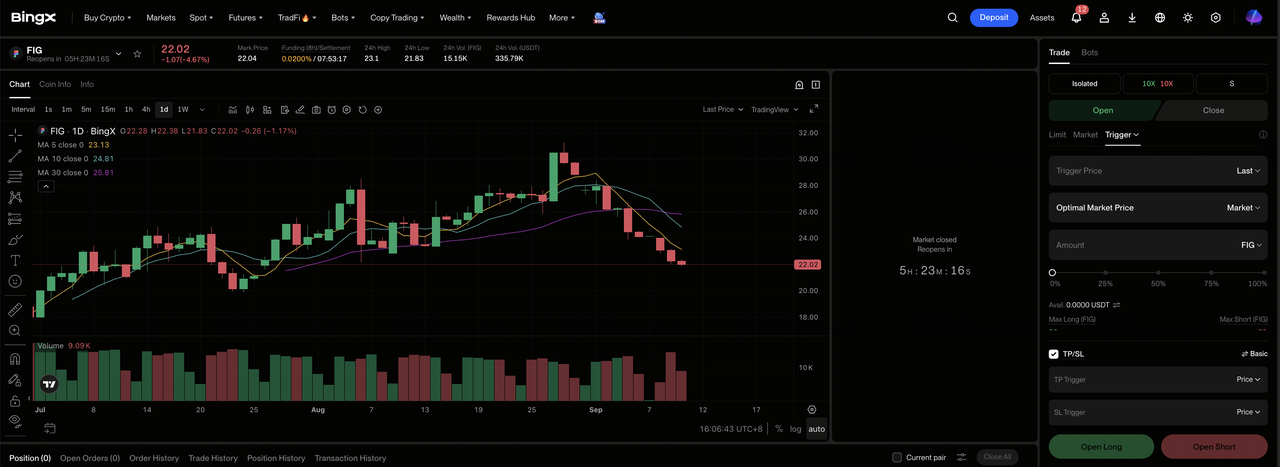This screenshot has width=1280, height=467.
Task: Set amount slider to 50% mark
Action: click(1158, 272)
